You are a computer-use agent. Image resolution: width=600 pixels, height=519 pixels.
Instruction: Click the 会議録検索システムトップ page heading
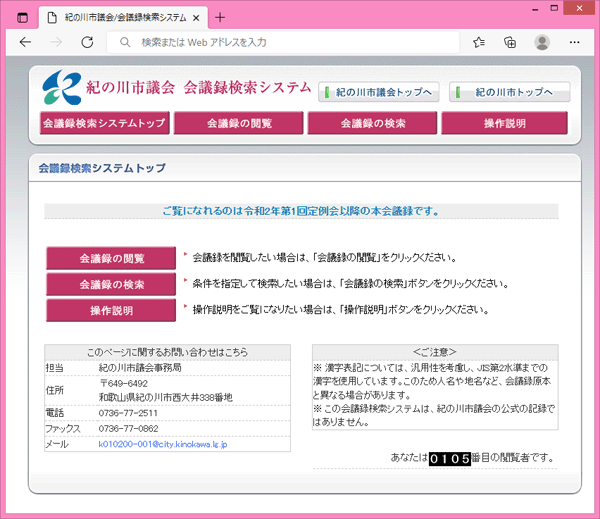point(102,168)
